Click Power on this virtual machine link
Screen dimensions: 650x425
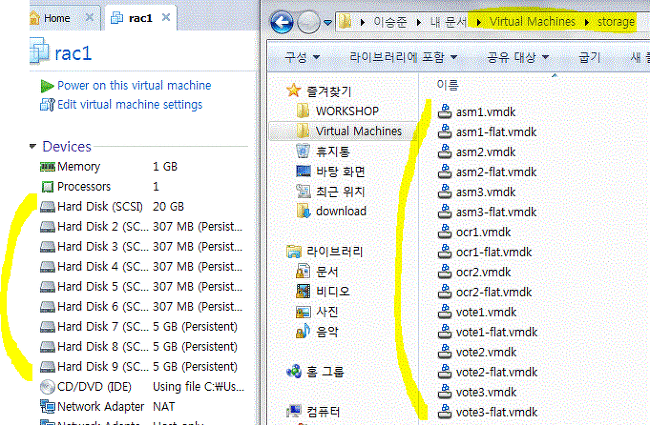(x=134, y=85)
